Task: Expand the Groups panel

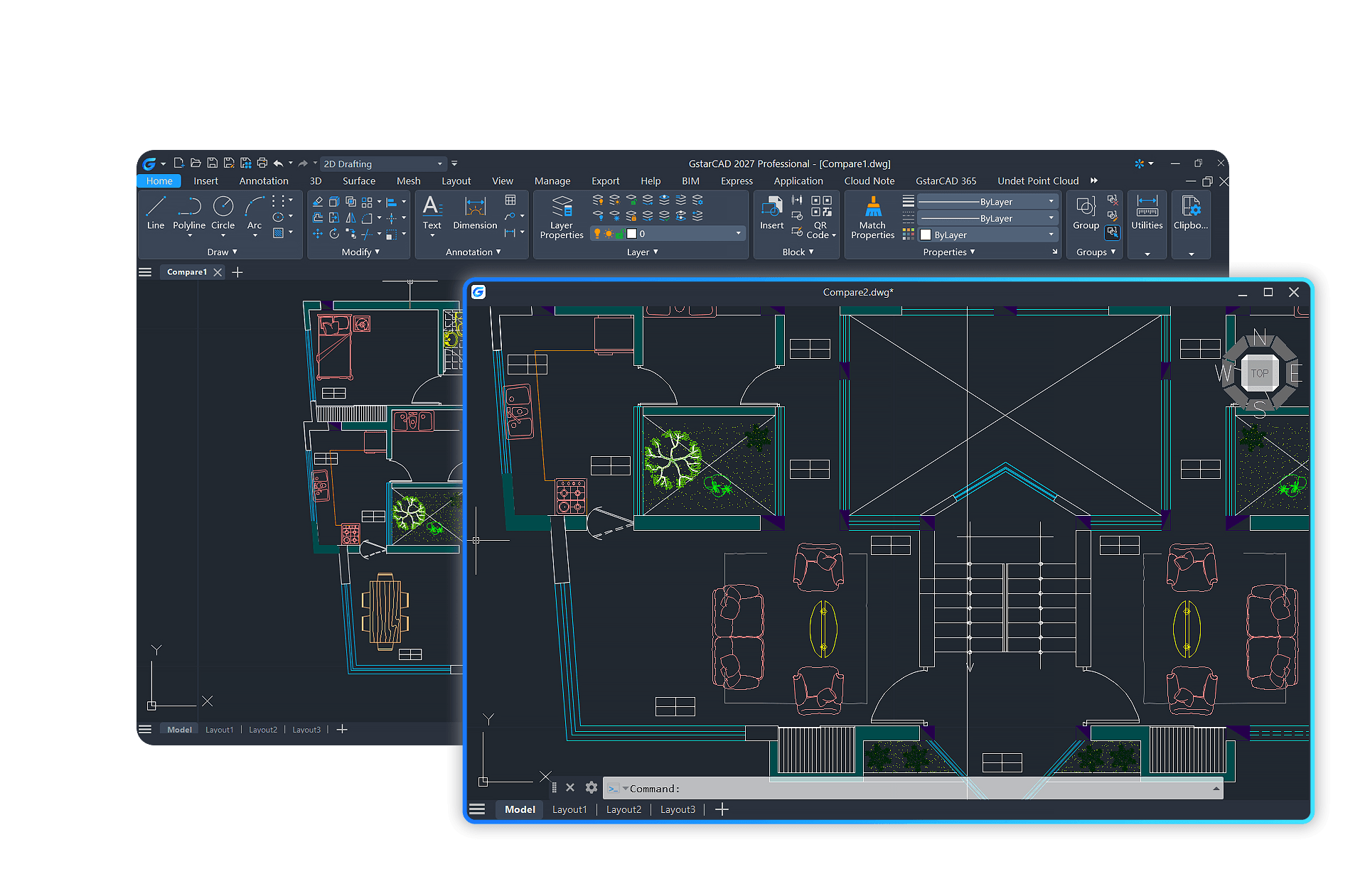Action: 1096,252
